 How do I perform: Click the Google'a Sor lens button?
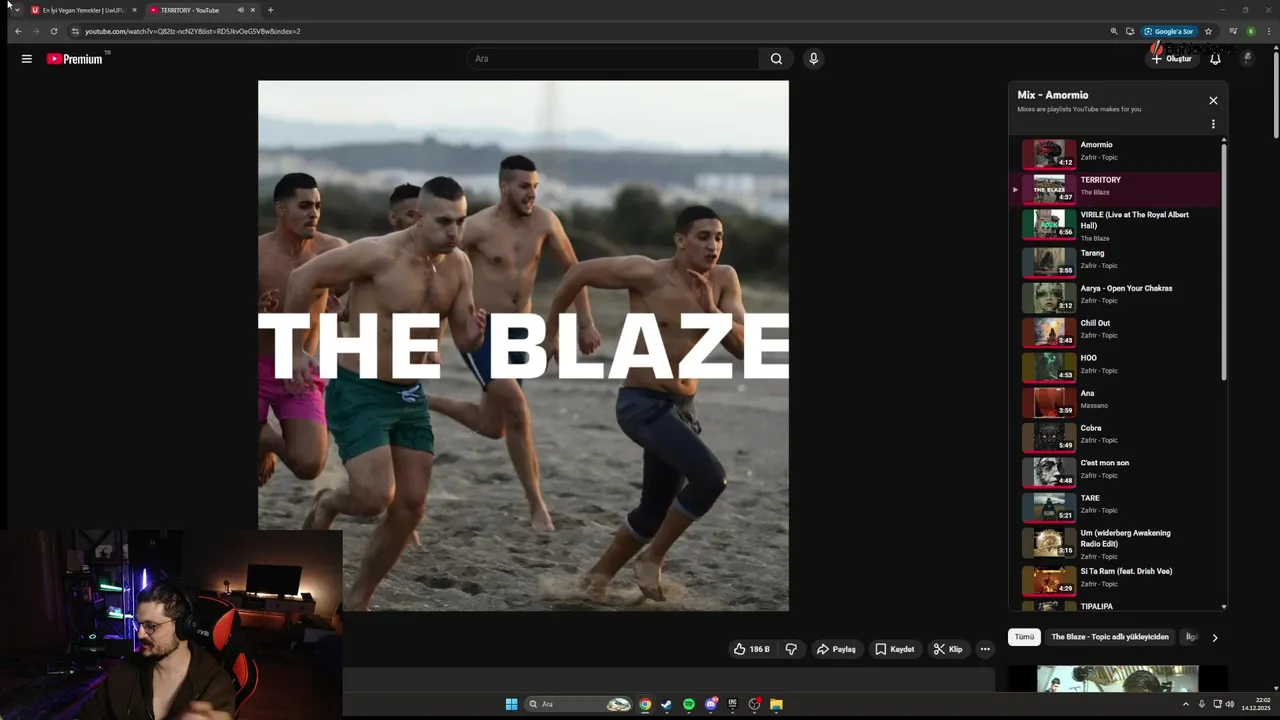click(x=1169, y=31)
